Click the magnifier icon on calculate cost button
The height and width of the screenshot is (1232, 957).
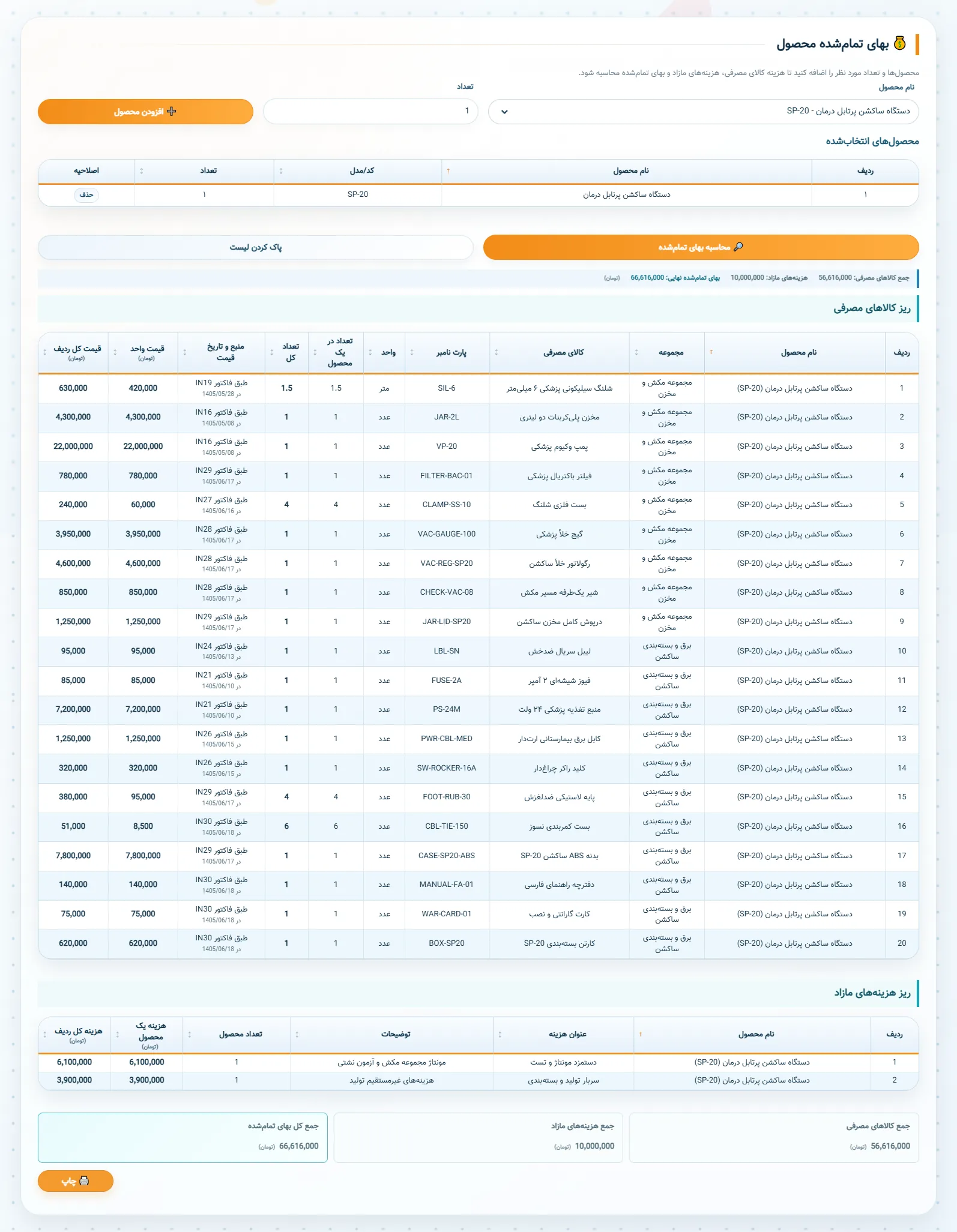pos(738,247)
